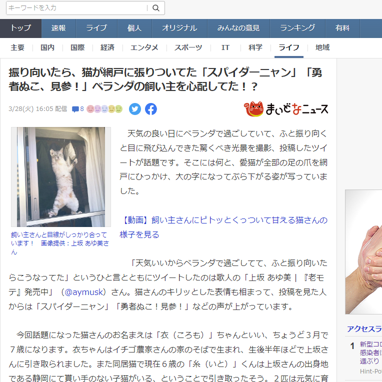Screen dimensions: 382x382
Task: Select the エンタメ category
Action: click(144, 48)
